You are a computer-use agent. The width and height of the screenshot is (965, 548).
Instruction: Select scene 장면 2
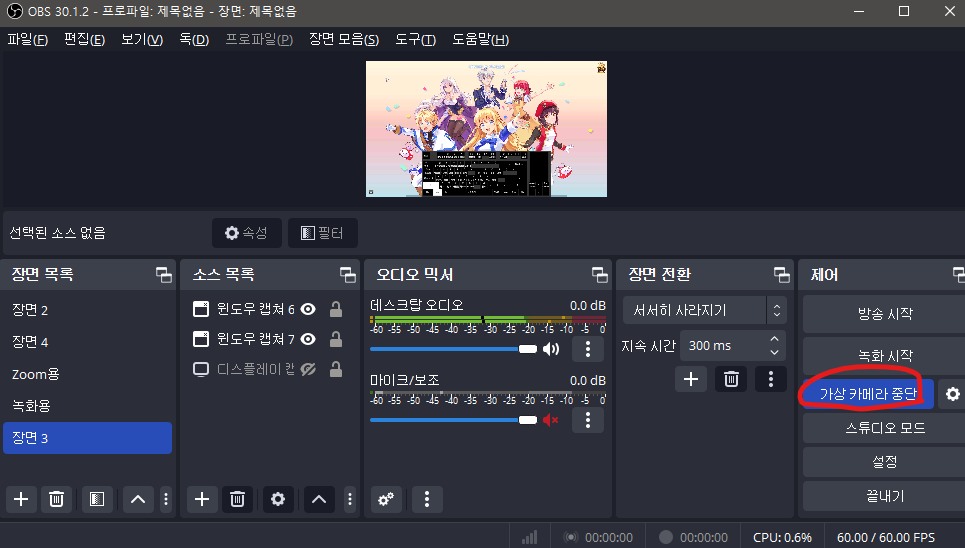(87, 310)
